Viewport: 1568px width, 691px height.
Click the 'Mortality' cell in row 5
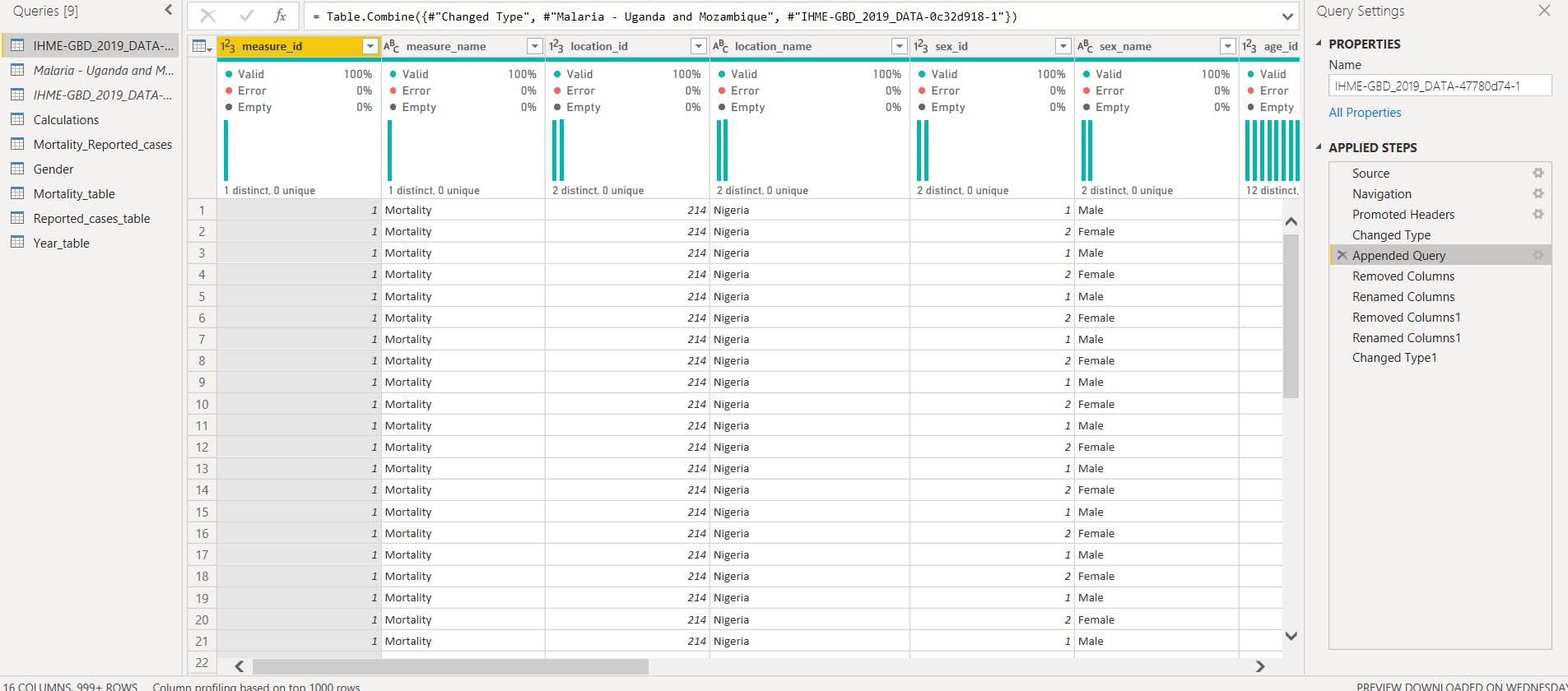(463, 296)
